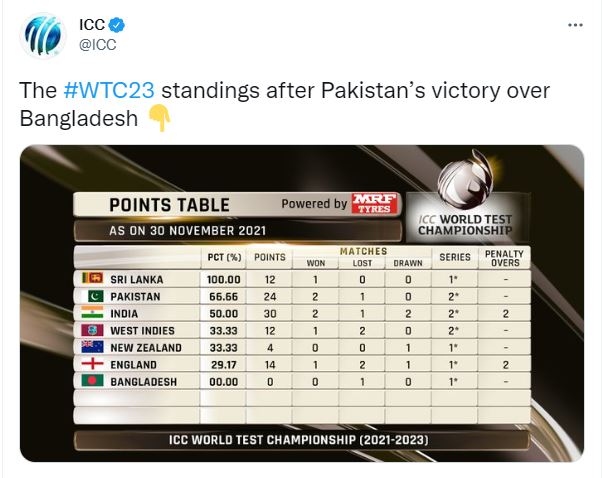Open the tweet's three-dot more menu

coord(575,25)
